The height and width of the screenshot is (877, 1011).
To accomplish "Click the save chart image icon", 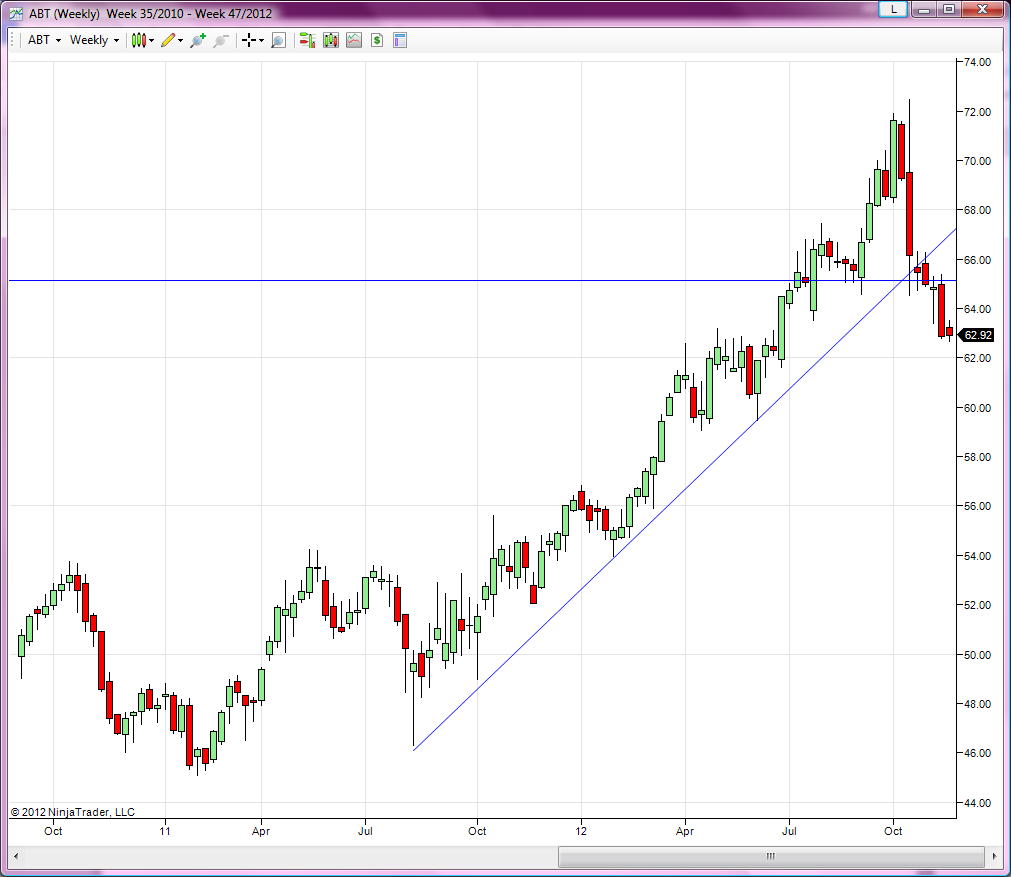I will pos(353,40).
